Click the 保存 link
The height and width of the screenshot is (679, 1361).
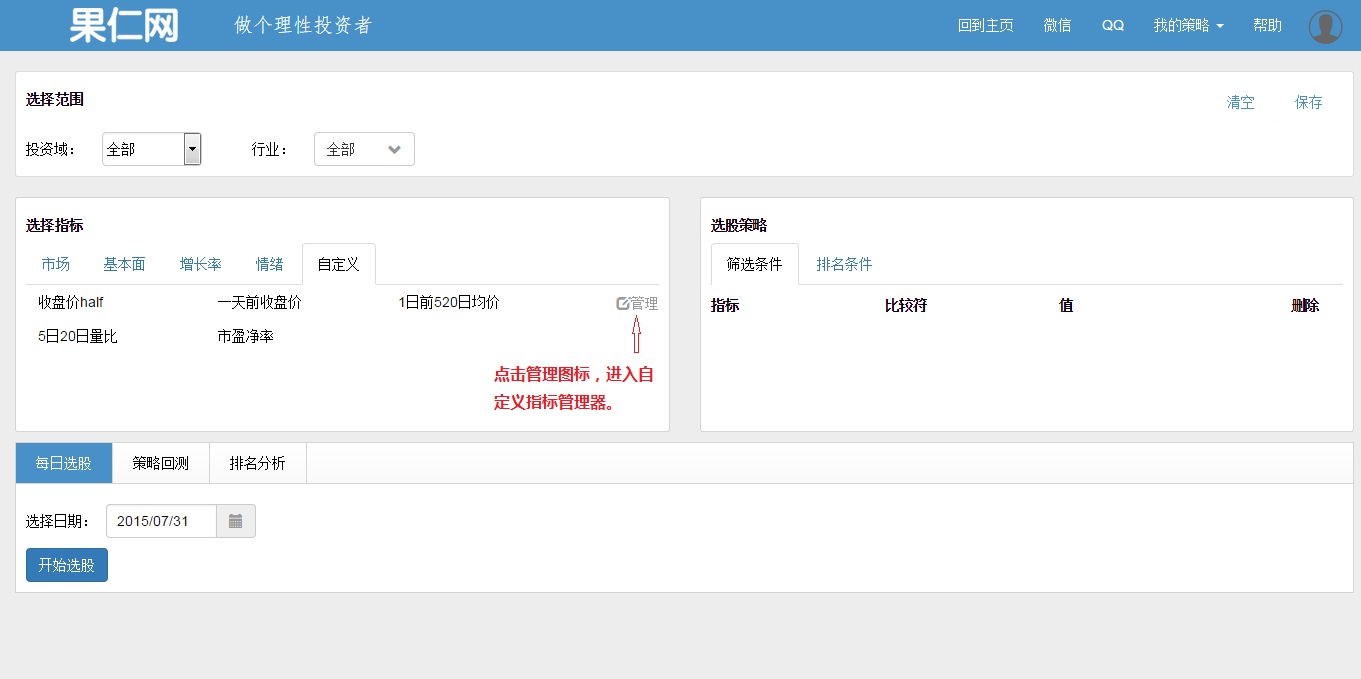tap(1308, 102)
